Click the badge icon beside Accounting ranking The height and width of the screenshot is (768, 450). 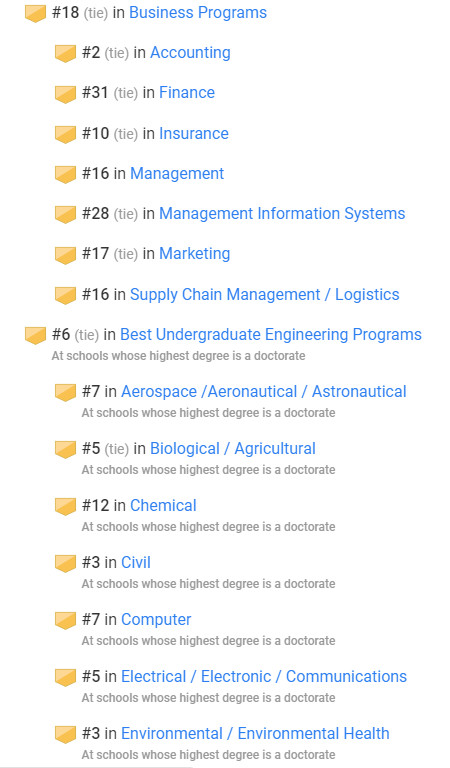coord(65,54)
